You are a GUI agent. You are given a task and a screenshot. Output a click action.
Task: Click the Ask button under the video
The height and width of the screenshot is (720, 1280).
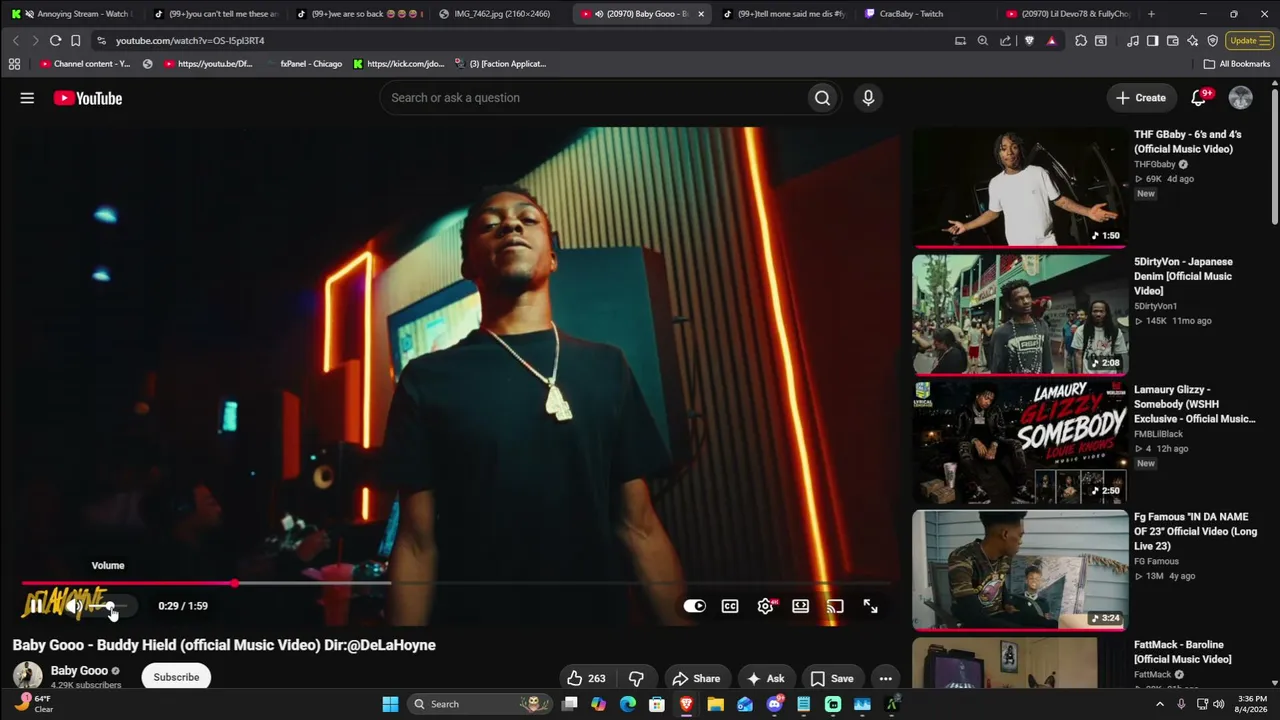(x=765, y=678)
